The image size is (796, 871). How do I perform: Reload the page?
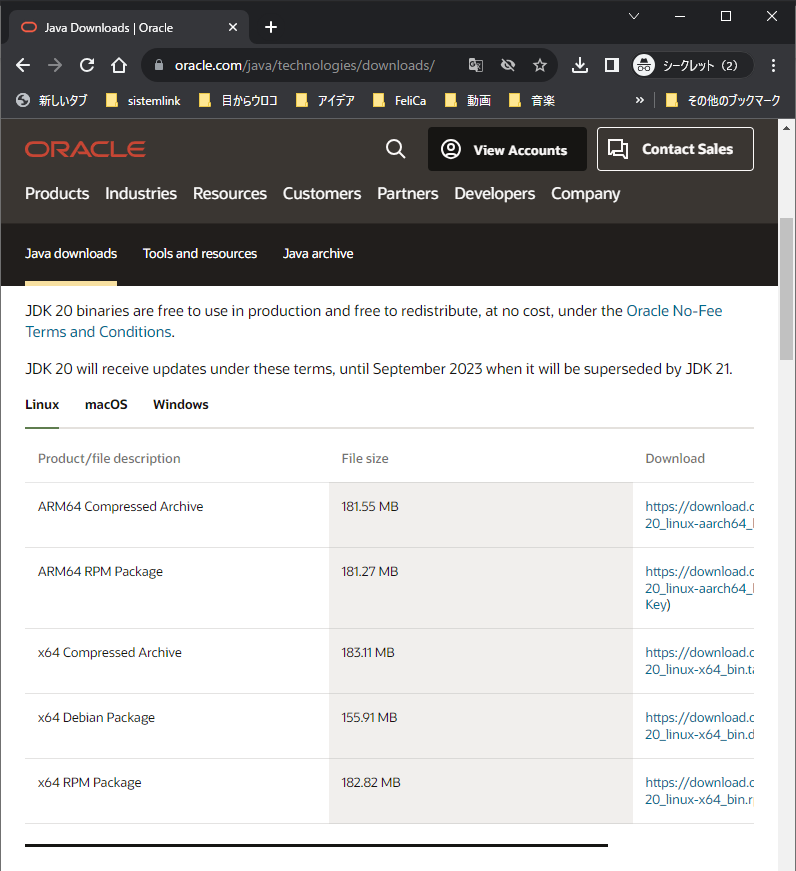pyautogui.click(x=86, y=64)
